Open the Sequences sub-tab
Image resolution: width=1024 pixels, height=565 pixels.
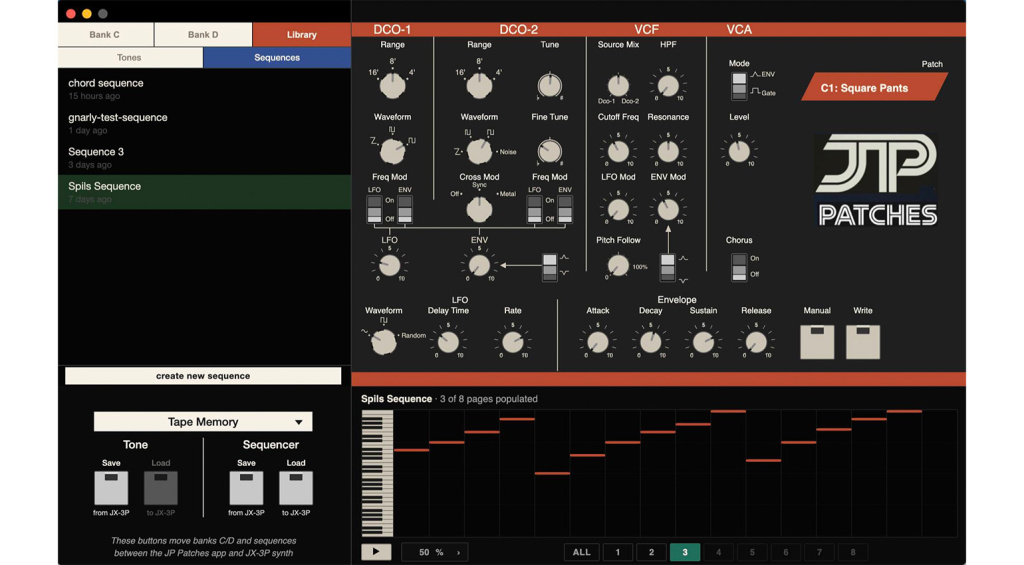[x=277, y=57]
